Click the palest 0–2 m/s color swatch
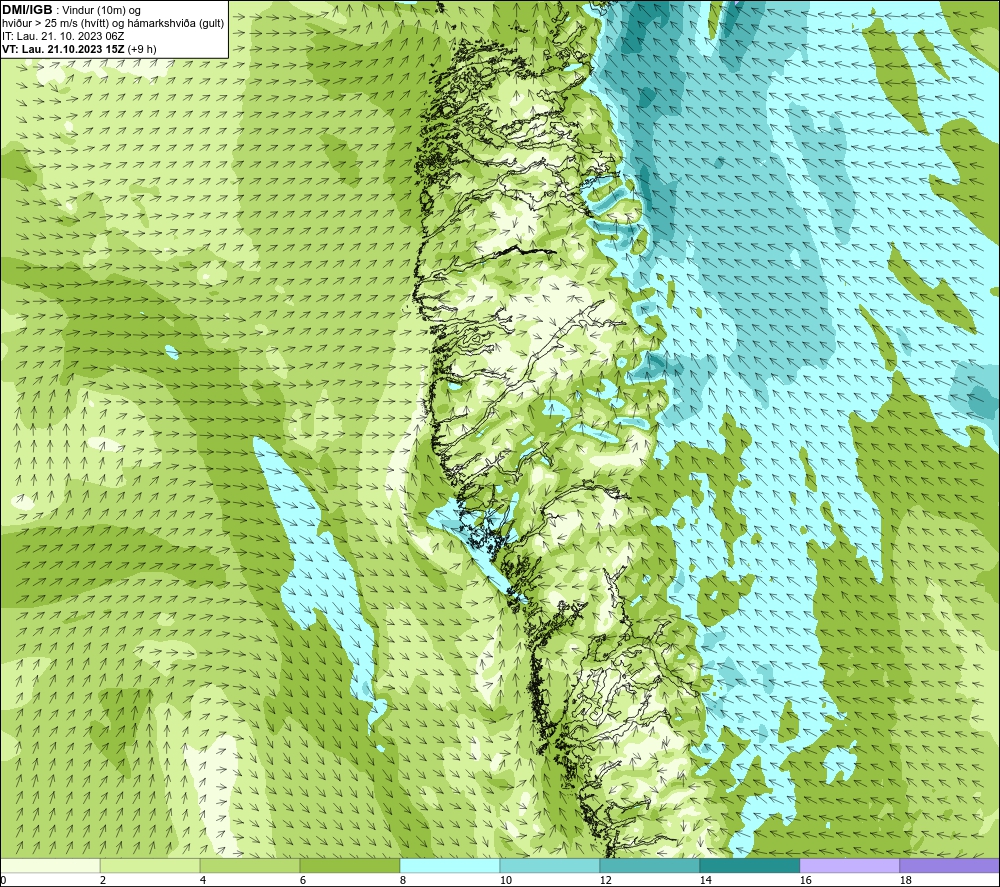1000x887 pixels. tap(50, 865)
